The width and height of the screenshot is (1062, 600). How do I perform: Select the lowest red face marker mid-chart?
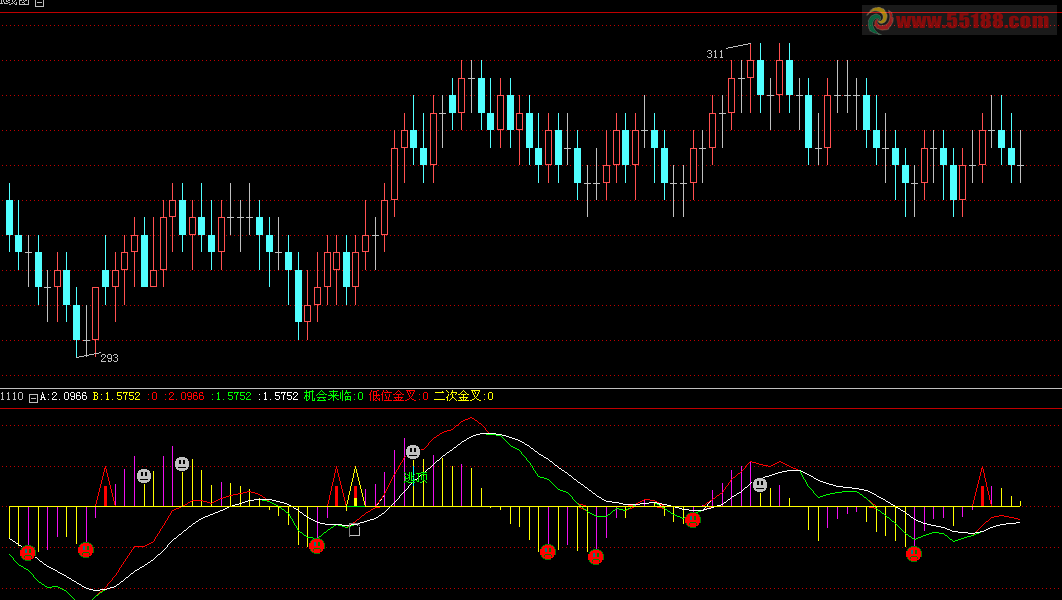click(x=595, y=557)
